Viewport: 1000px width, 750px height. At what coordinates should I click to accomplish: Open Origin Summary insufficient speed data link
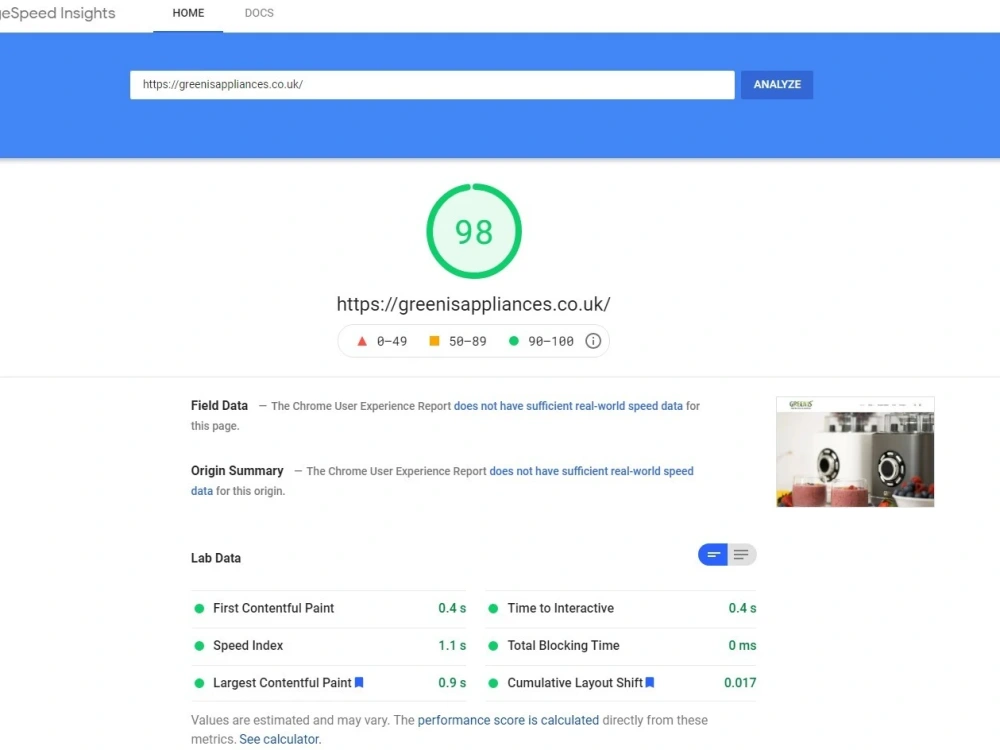coord(591,471)
